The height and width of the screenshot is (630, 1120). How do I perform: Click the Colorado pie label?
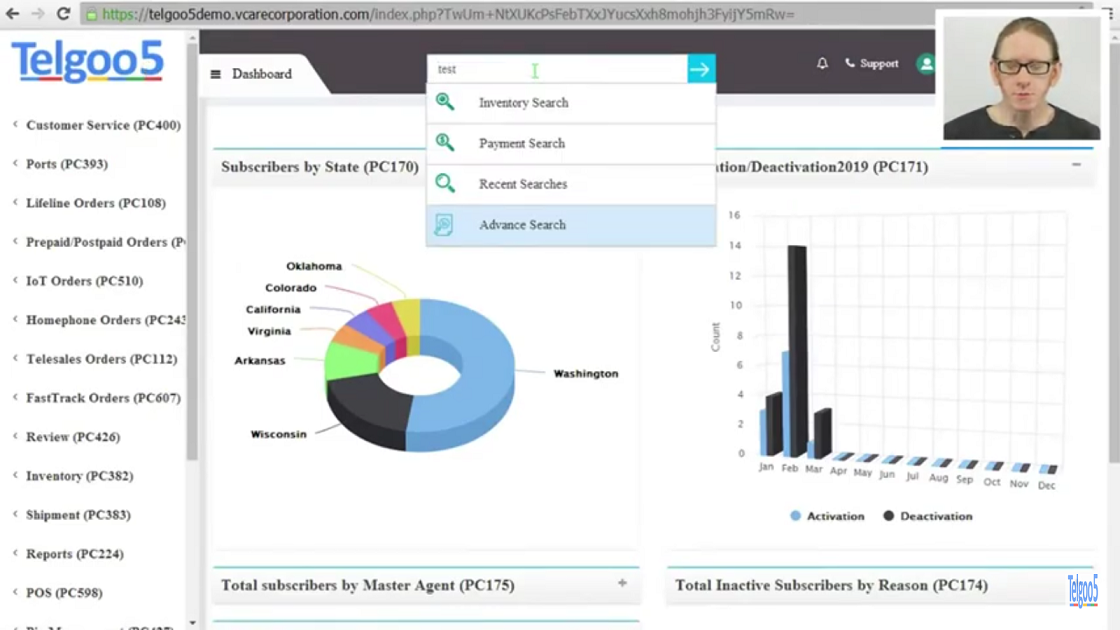tap(291, 288)
